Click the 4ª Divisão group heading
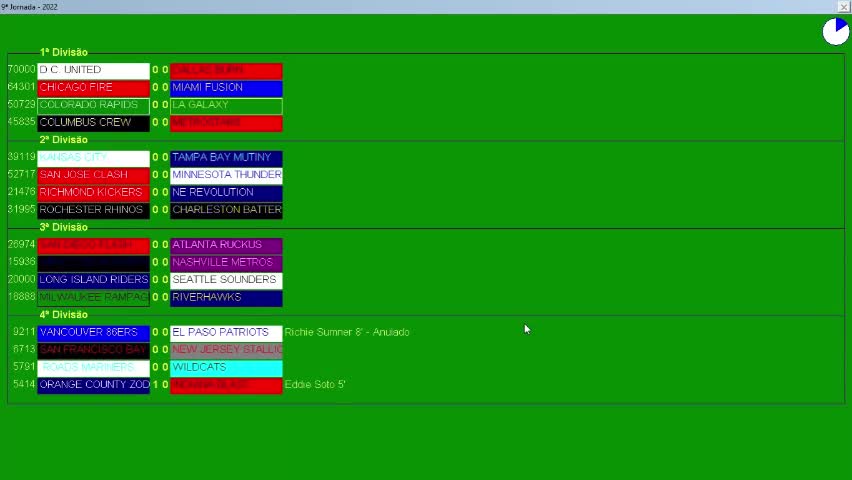The image size is (852, 480). pos(64,315)
